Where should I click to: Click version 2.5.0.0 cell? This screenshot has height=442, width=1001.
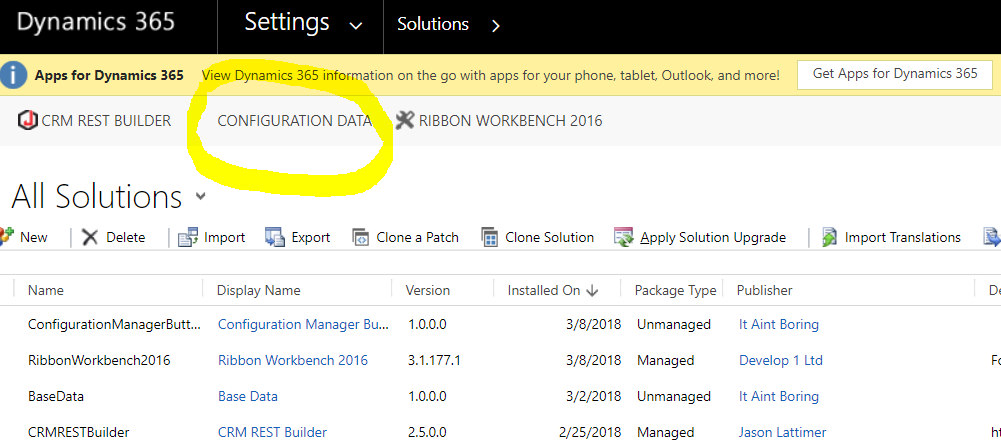[428, 432]
